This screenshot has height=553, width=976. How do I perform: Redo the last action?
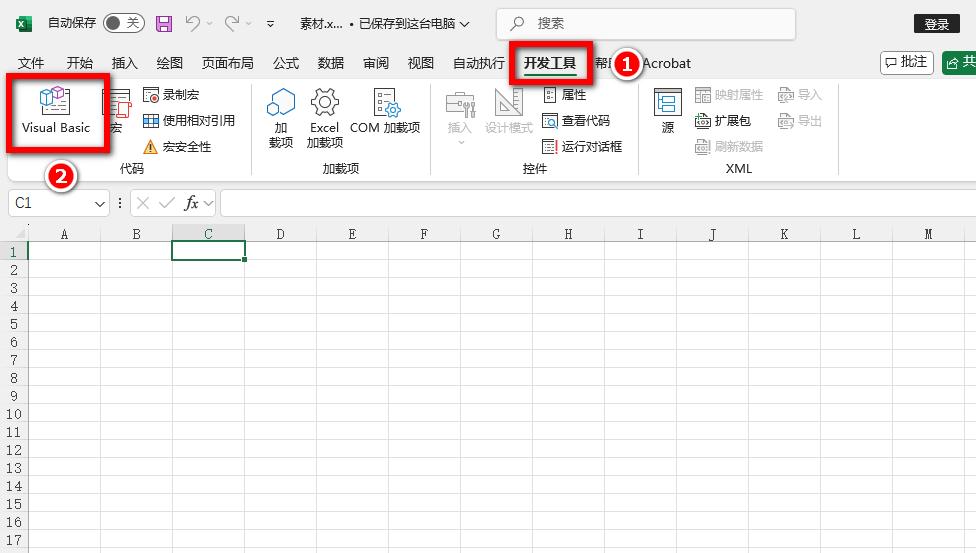tap(232, 24)
